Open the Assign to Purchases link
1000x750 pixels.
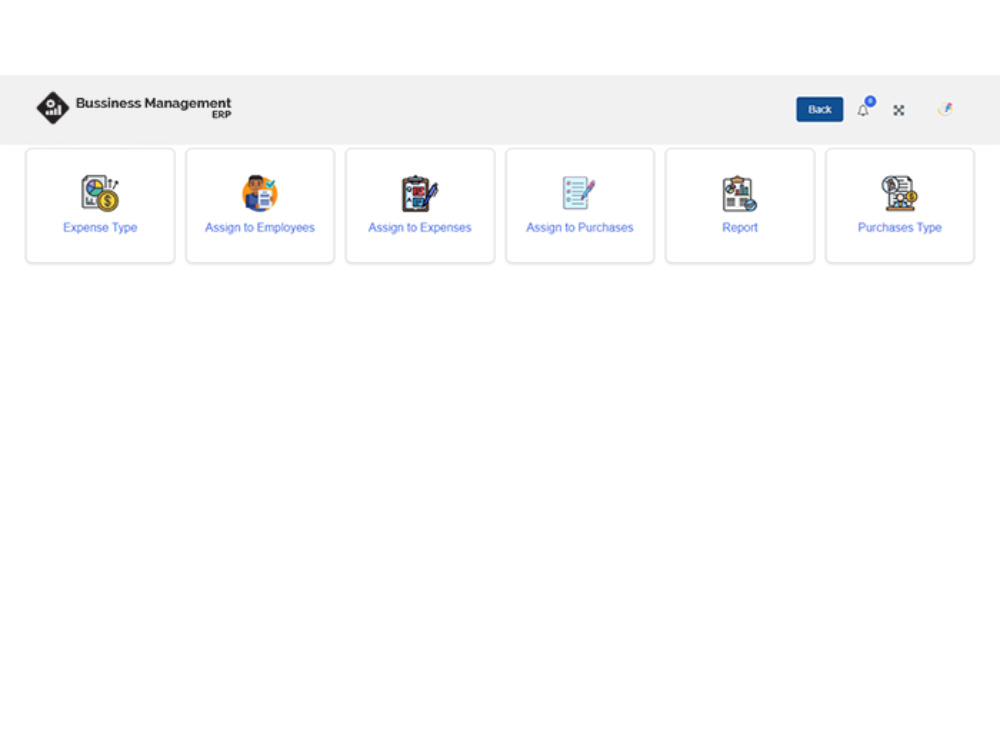pyautogui.click(x=580, y=227)
